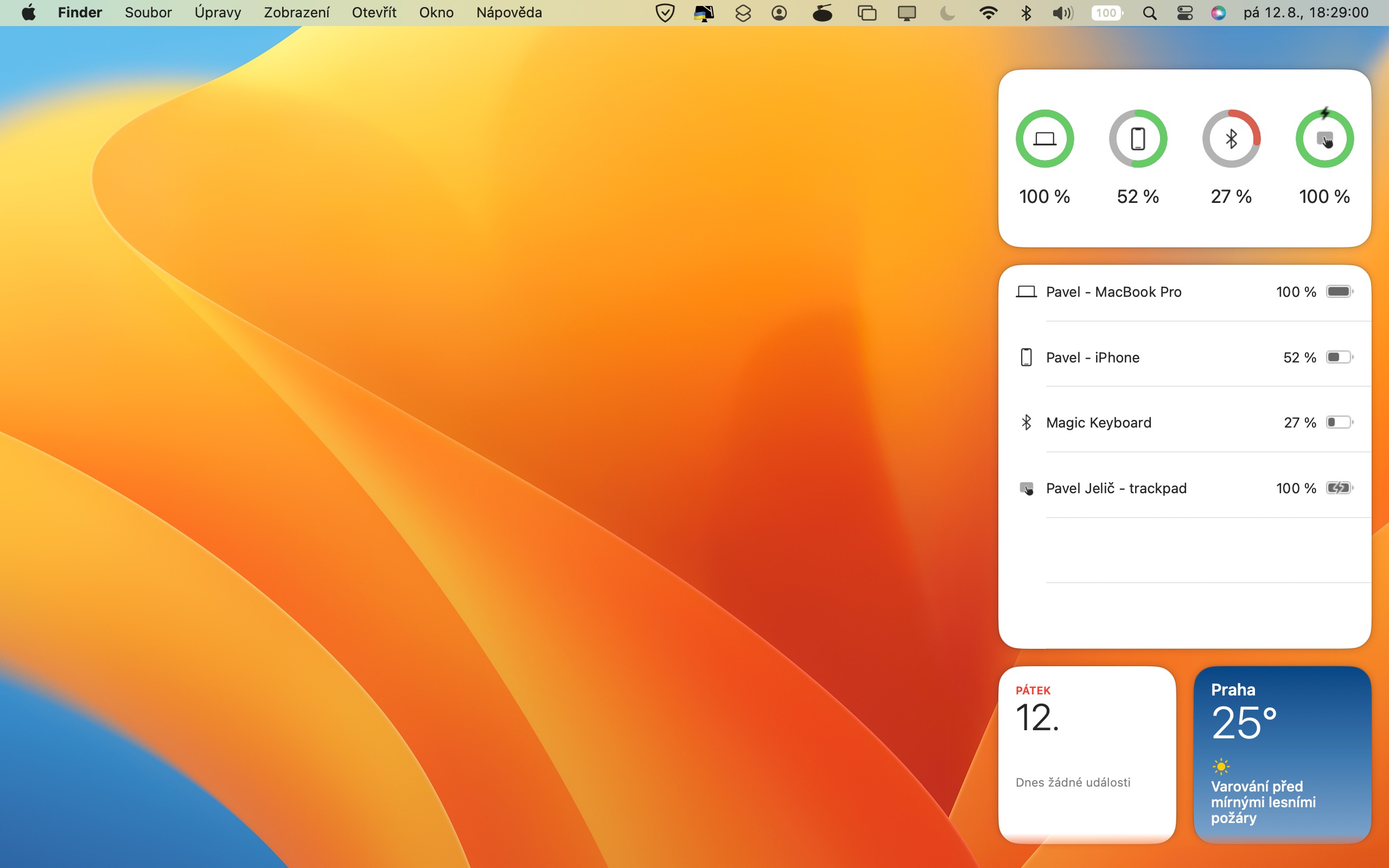Open the Bluetooth menu bar icon
The height and width of the screenshot is (868, 1389).
point(1026,12)
